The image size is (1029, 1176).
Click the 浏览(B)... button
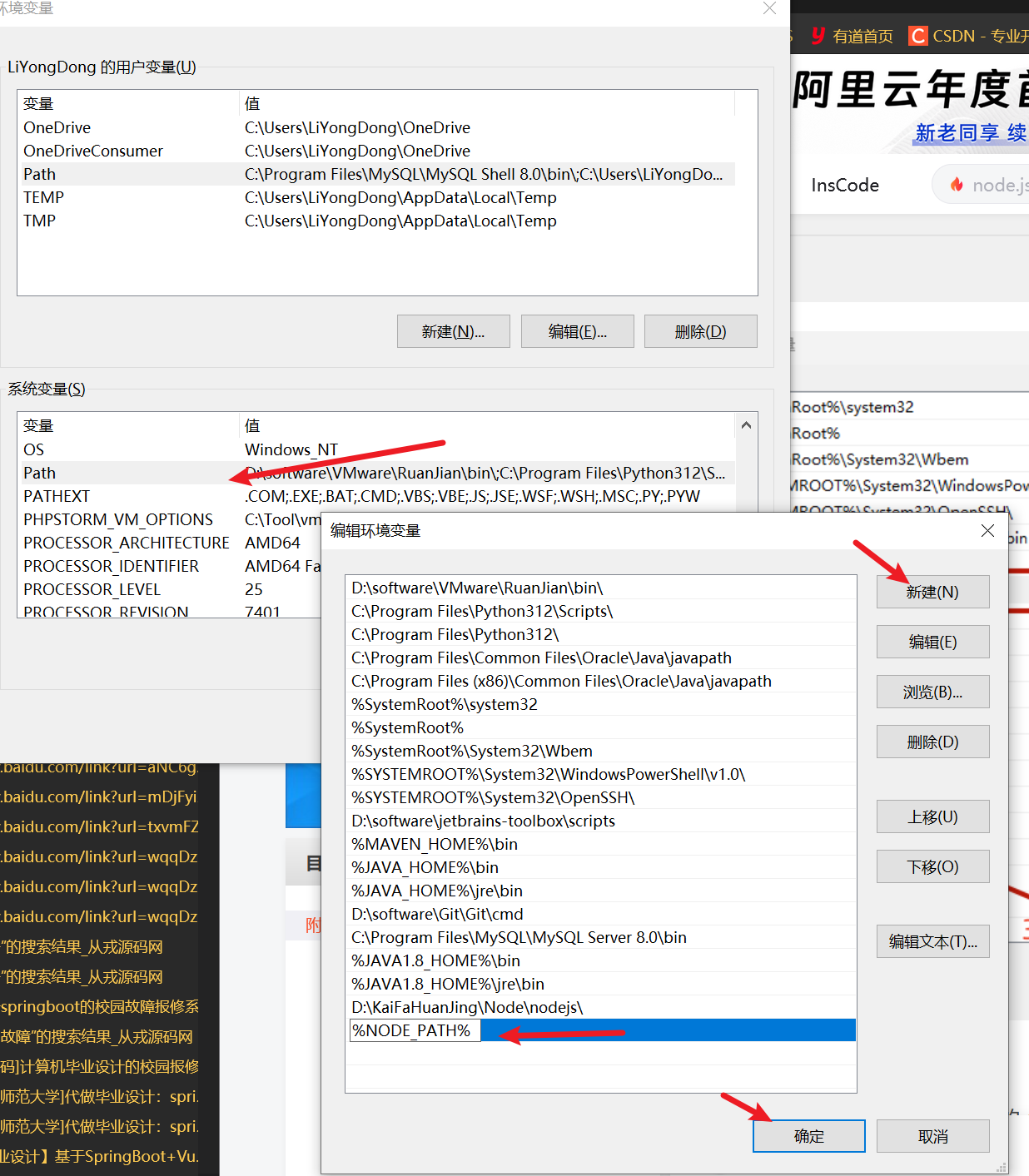[932, 692]
